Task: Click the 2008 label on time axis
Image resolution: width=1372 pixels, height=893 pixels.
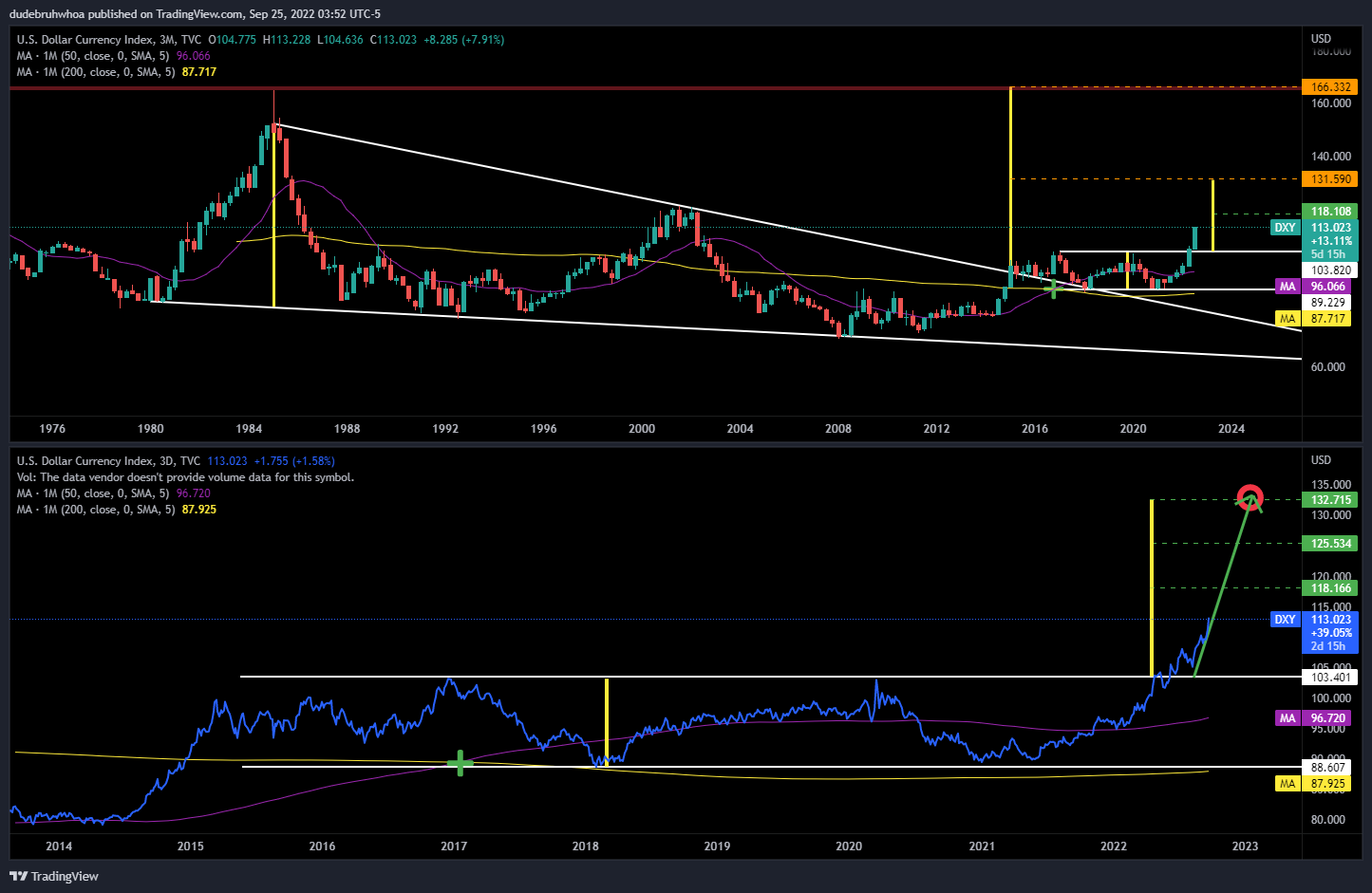Action: coord(838,429)
